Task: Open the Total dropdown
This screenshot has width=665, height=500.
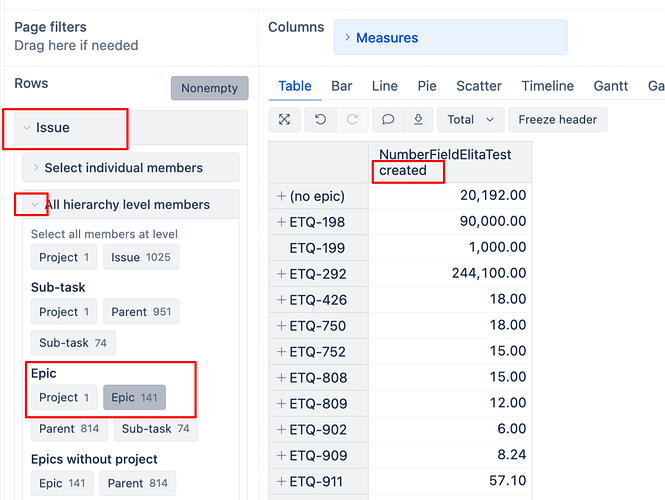Action: [470, 120]
